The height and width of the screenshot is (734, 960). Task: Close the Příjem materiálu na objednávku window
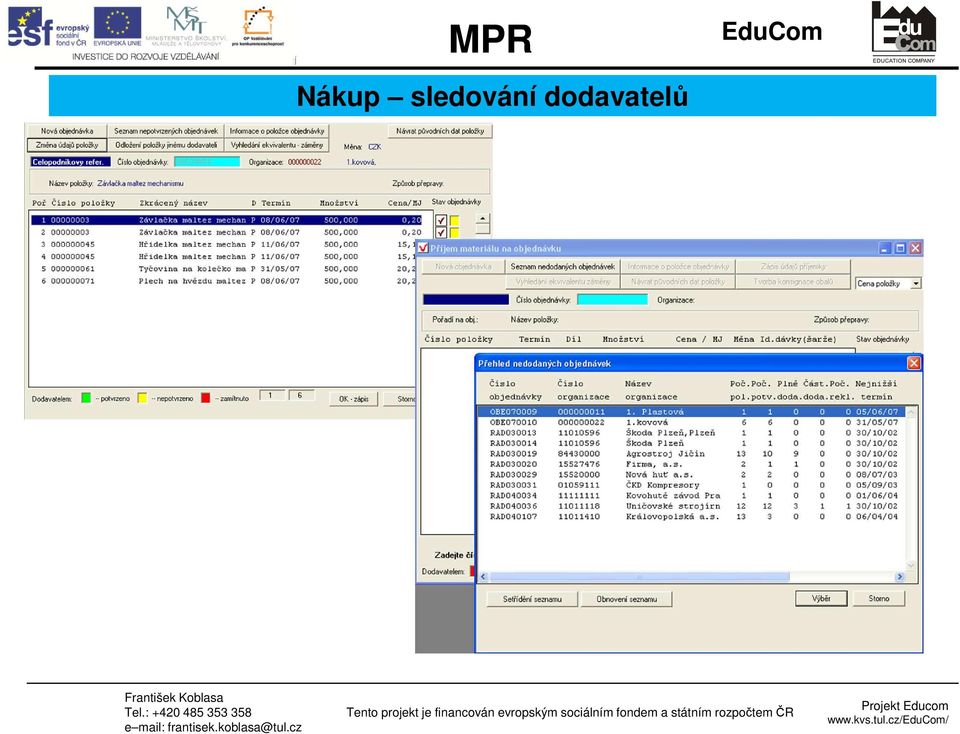[915, 248]
